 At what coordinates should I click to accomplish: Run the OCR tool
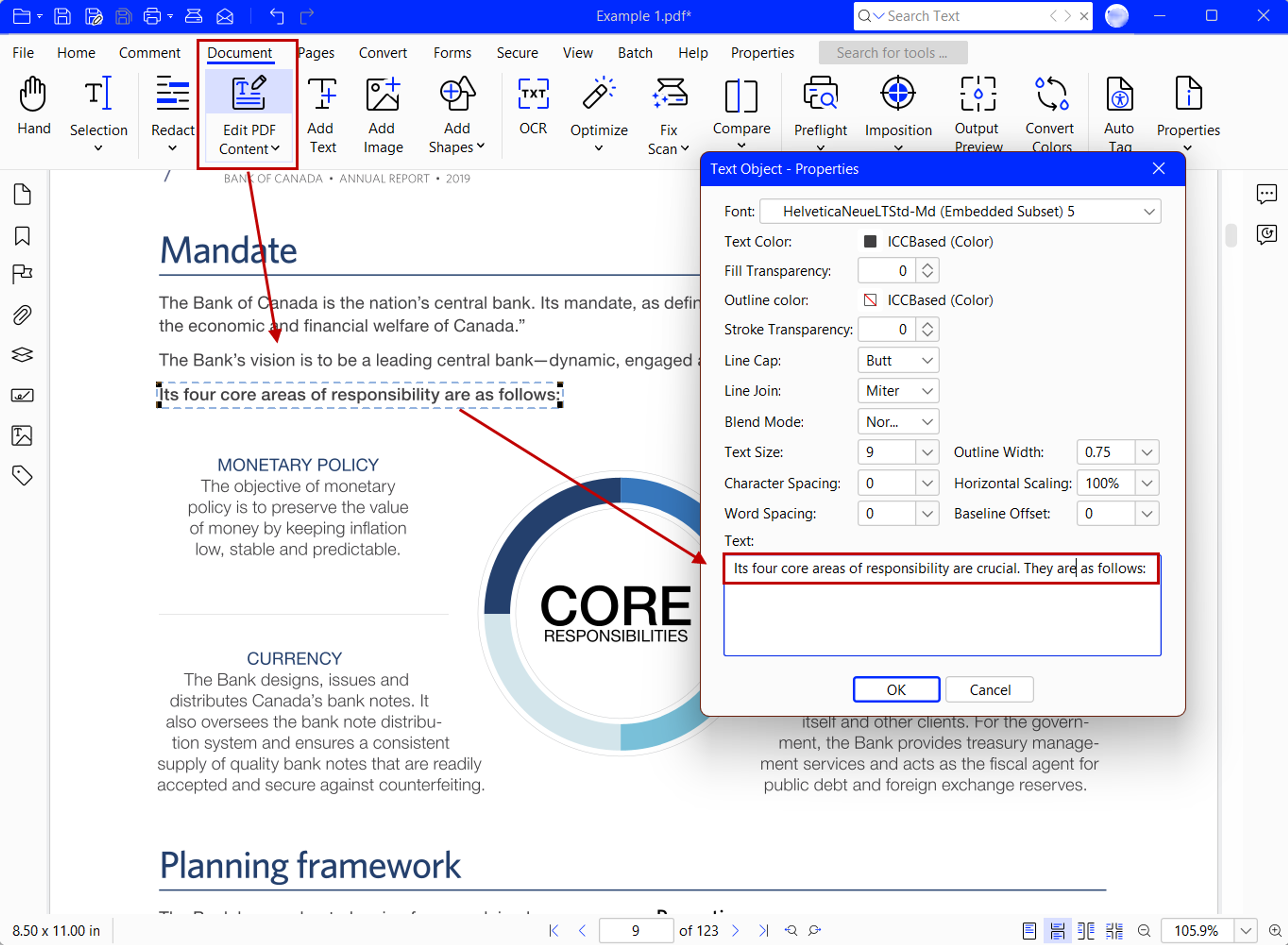(x=533, y=106)
